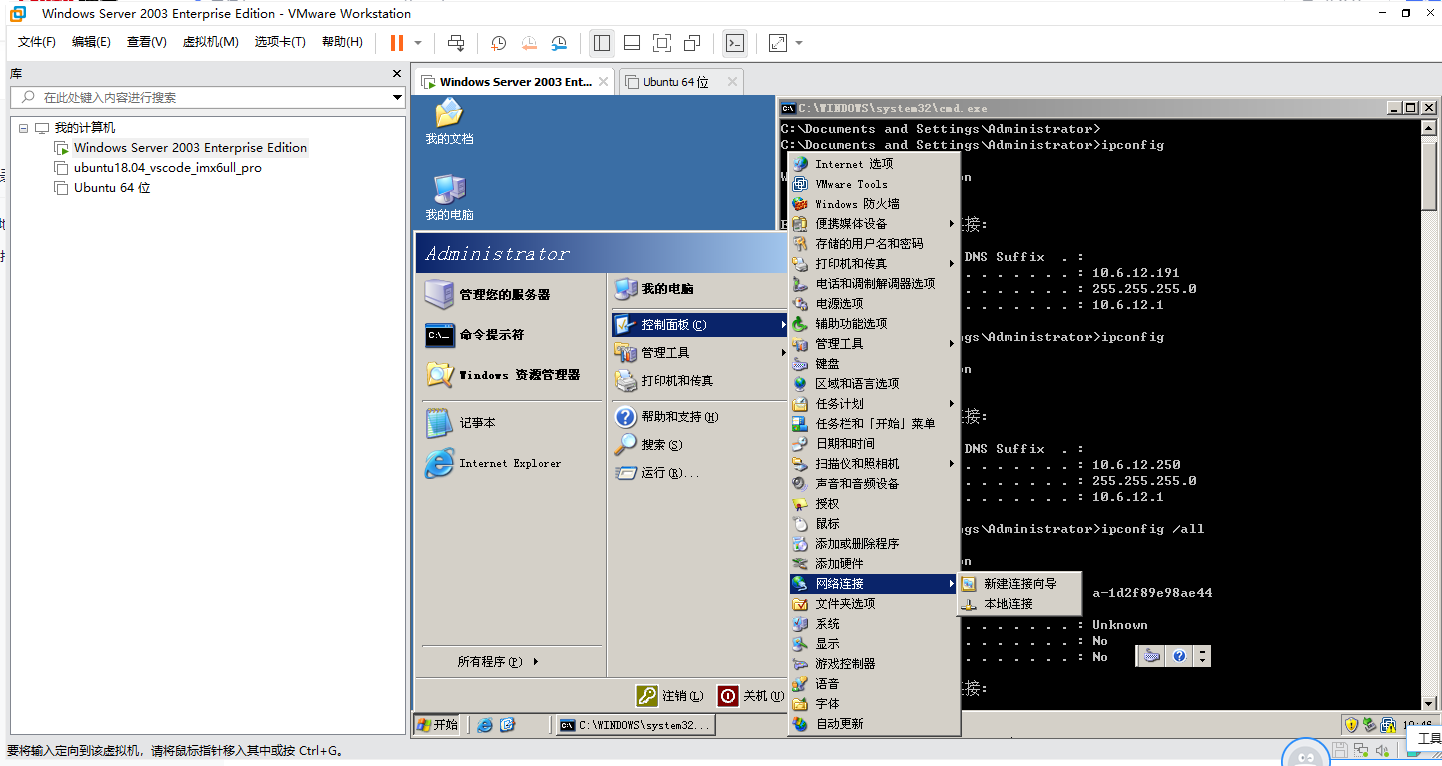Screen dimensions: 1442x766
Task: Click the language bar keyboard icon
Action: (x=1152, y=656)
